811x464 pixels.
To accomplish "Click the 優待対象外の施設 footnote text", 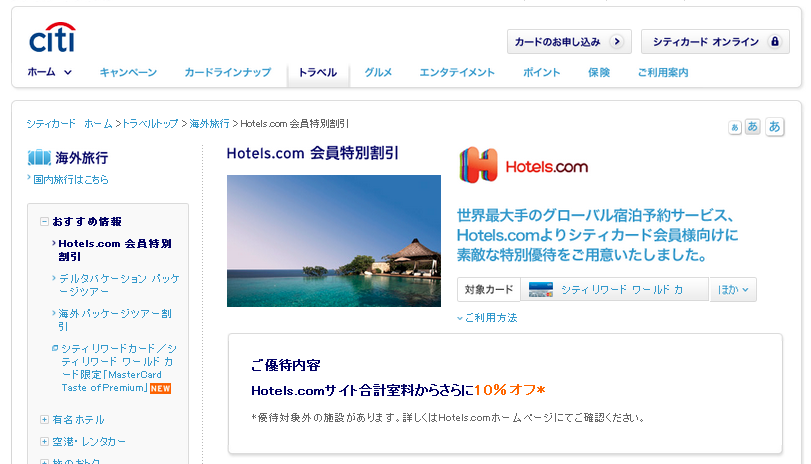I will [448, 417].
